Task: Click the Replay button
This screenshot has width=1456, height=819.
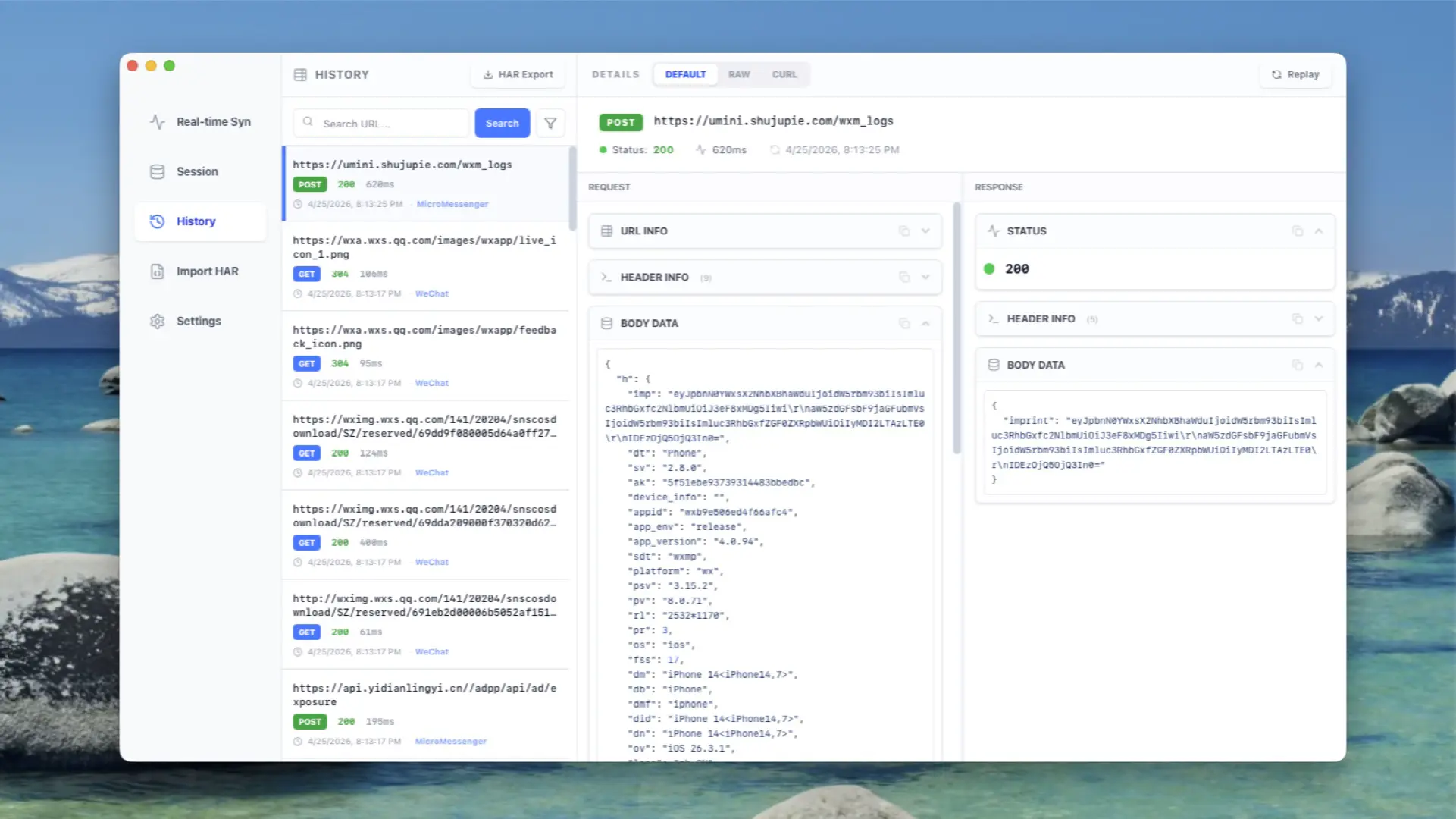Action: coord(1295,74)
